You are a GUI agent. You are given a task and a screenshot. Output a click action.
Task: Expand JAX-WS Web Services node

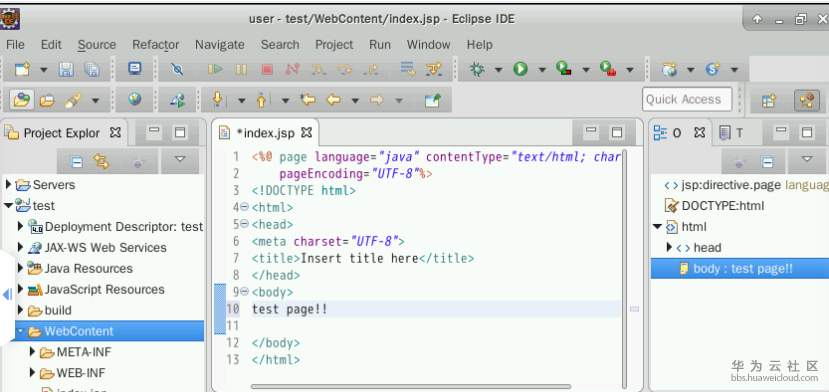tap(20, 247)
